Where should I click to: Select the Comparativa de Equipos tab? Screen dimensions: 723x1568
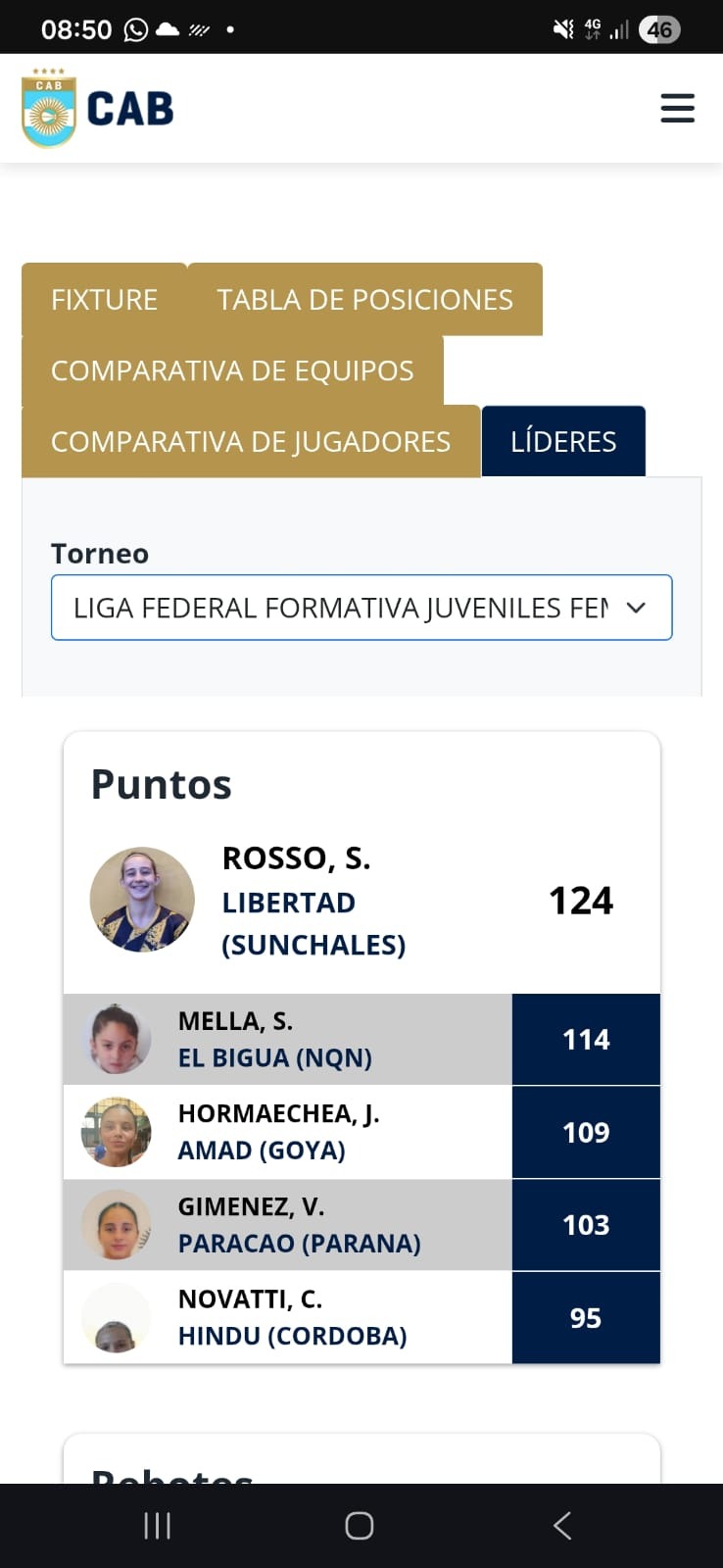pos(232,370)
